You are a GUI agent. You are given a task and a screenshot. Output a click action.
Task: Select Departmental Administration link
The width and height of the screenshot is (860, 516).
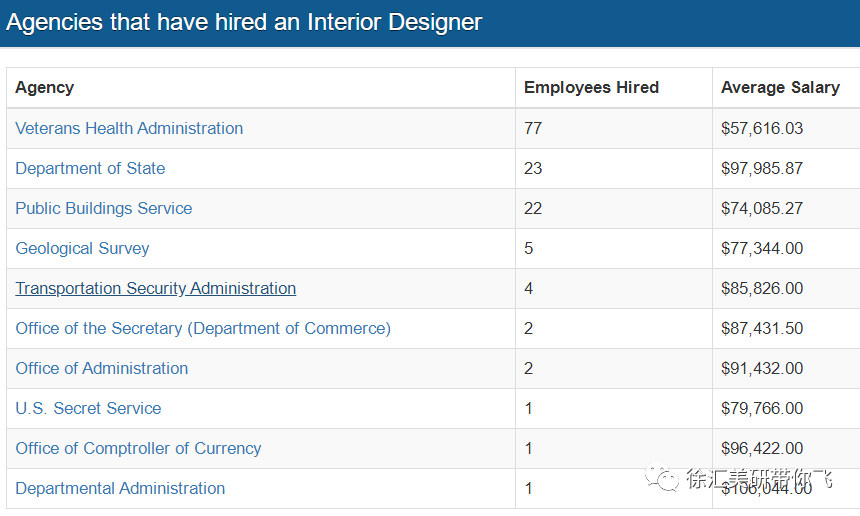pyautogui.click(x=120, y=489)
